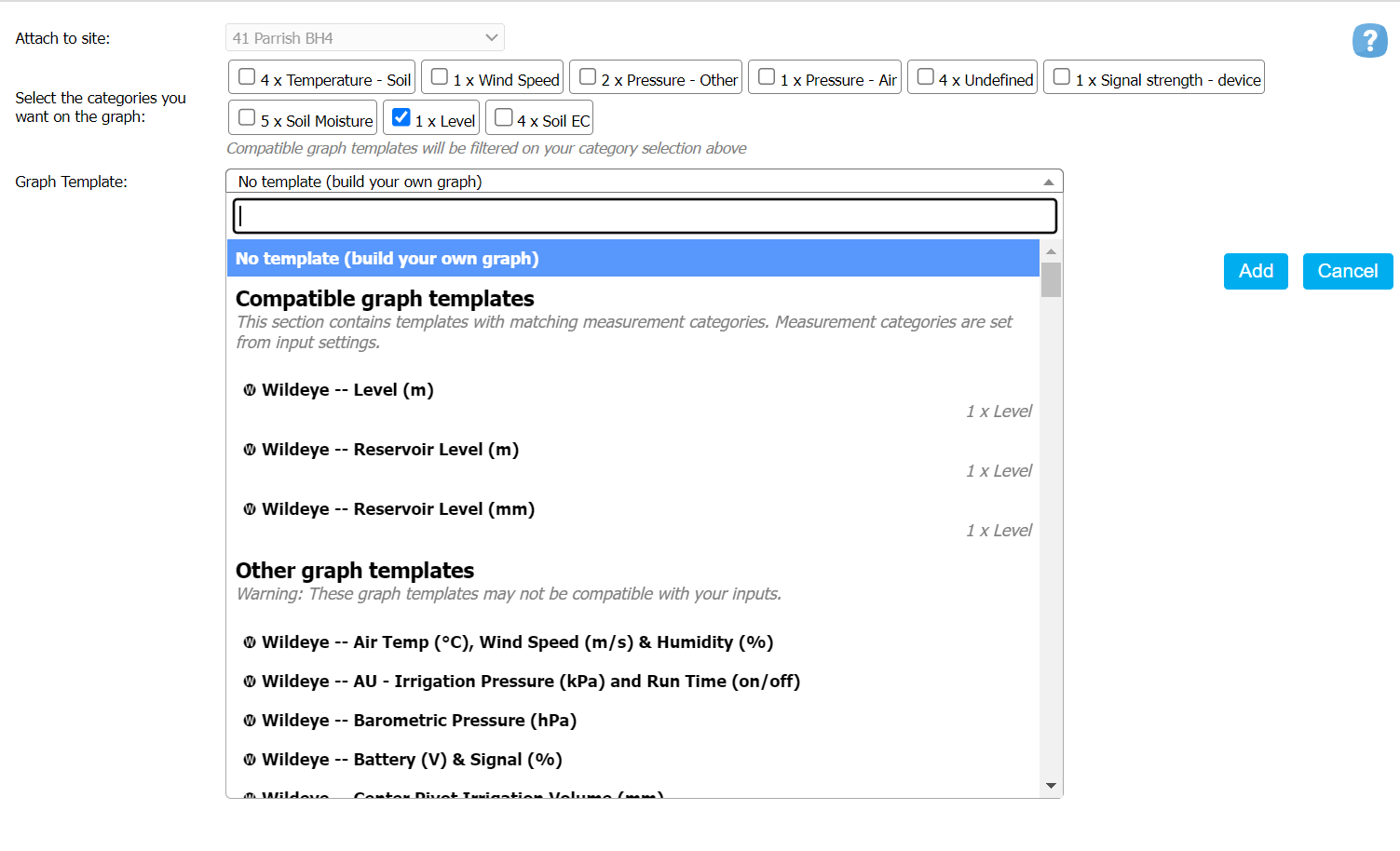Check the "4 x Temperature - Soil" checkbox
1400x851 pixels.
point(246,75)
